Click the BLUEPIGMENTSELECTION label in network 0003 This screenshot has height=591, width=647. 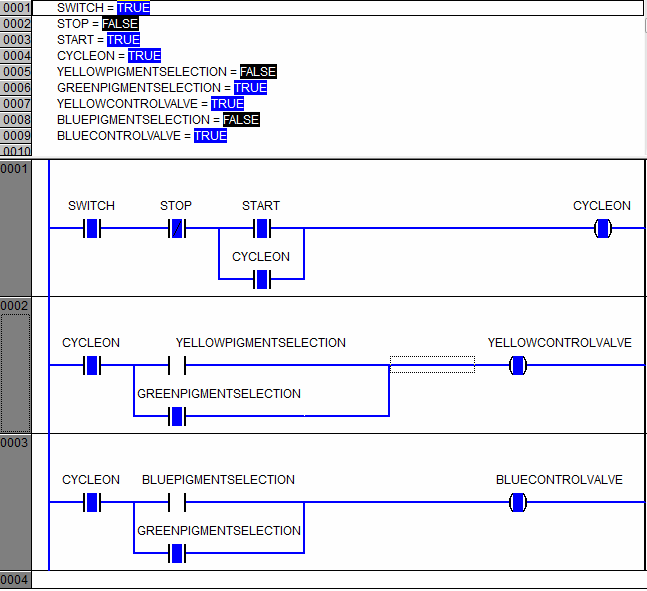tap(218, 480)
